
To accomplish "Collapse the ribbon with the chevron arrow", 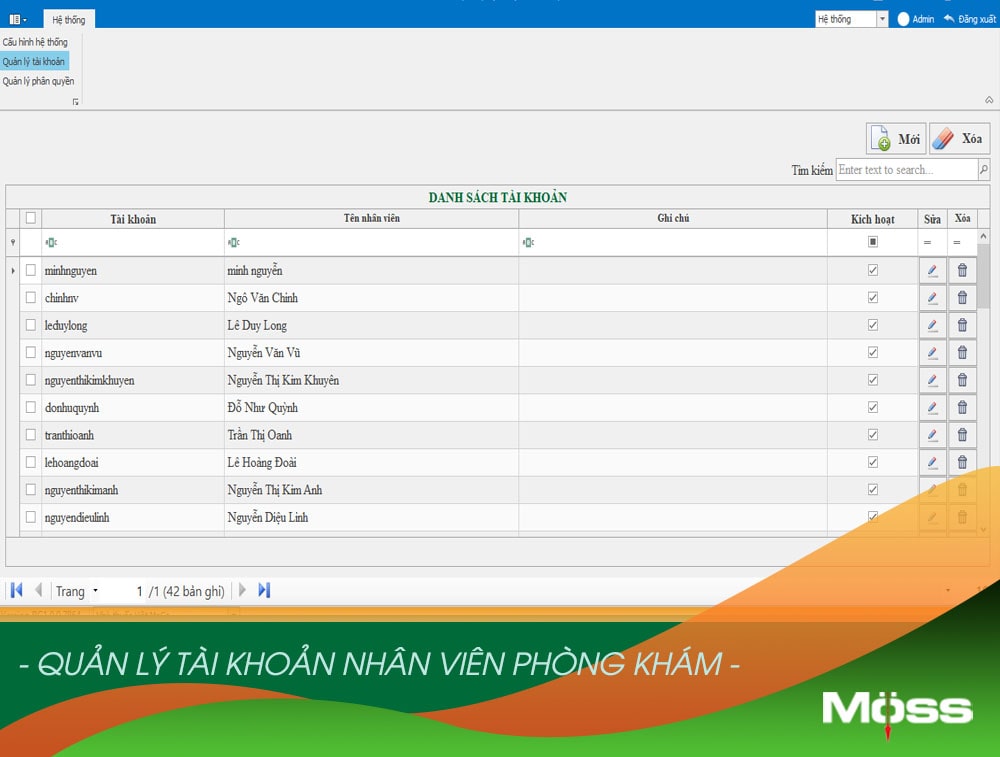I will tap(989, 100).
